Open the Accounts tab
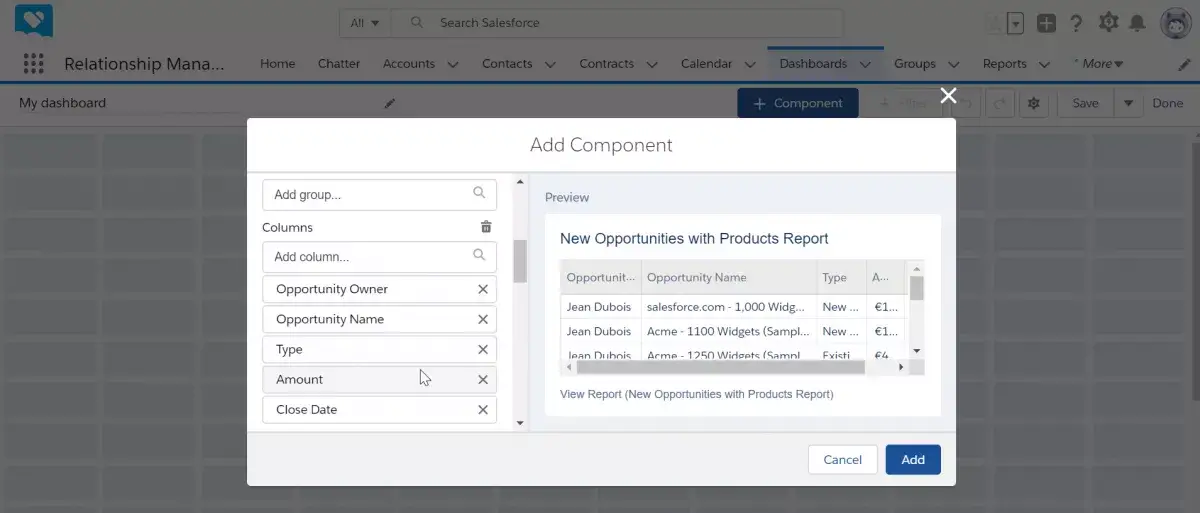Screen dimensions: 1200x513 click(410, 63)
